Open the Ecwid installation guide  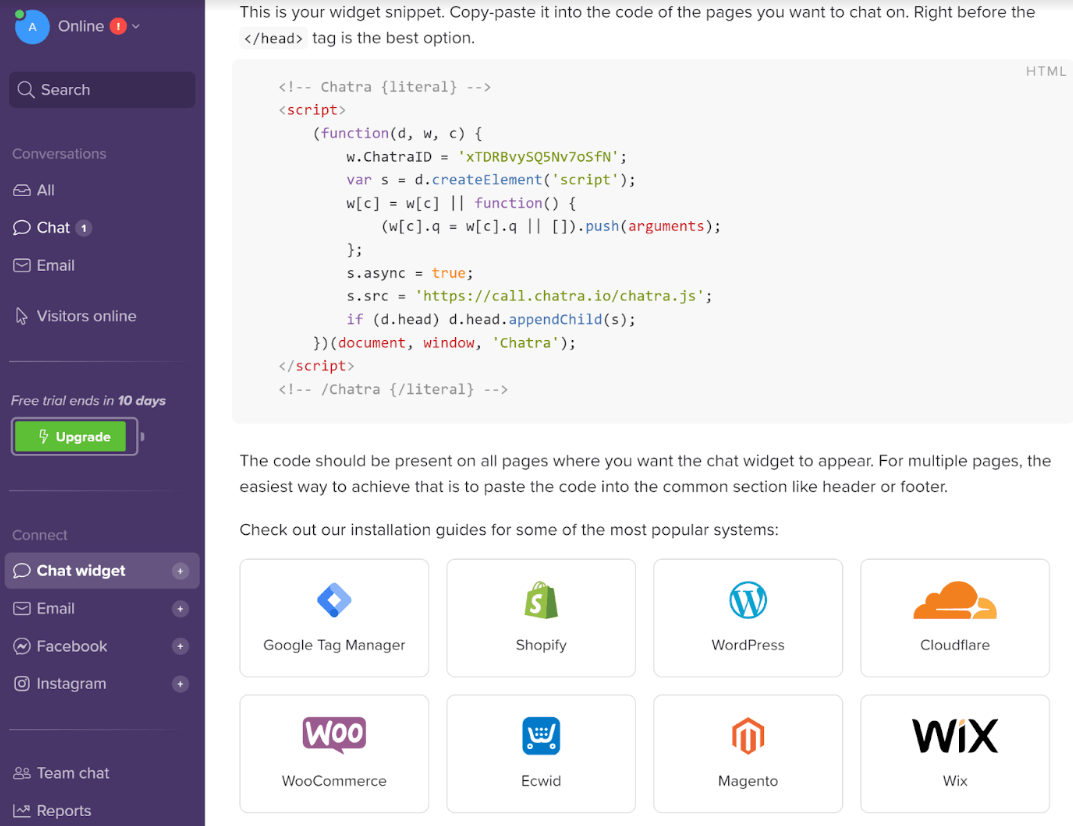tap(541, 753)
